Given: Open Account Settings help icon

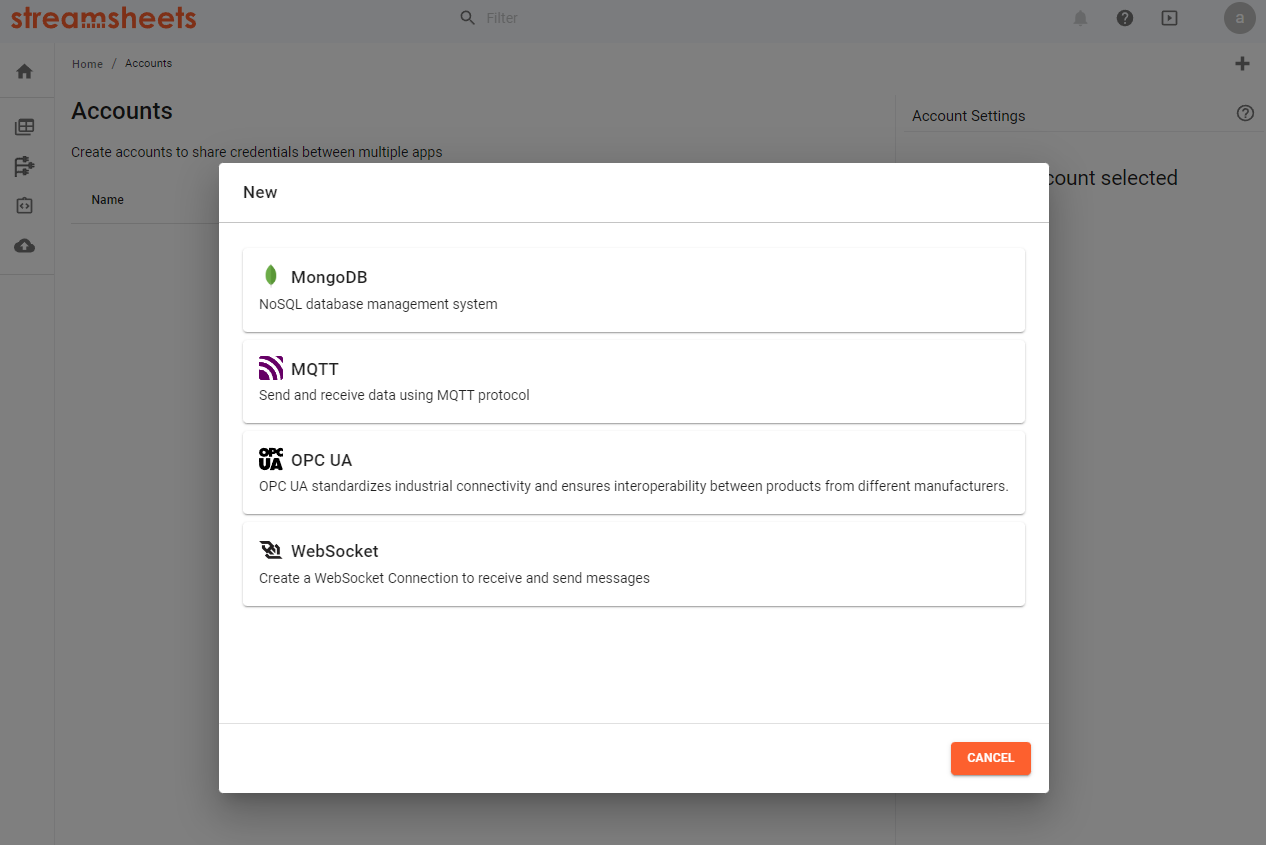Looking at the screenshot, I should click(1245, 113).
